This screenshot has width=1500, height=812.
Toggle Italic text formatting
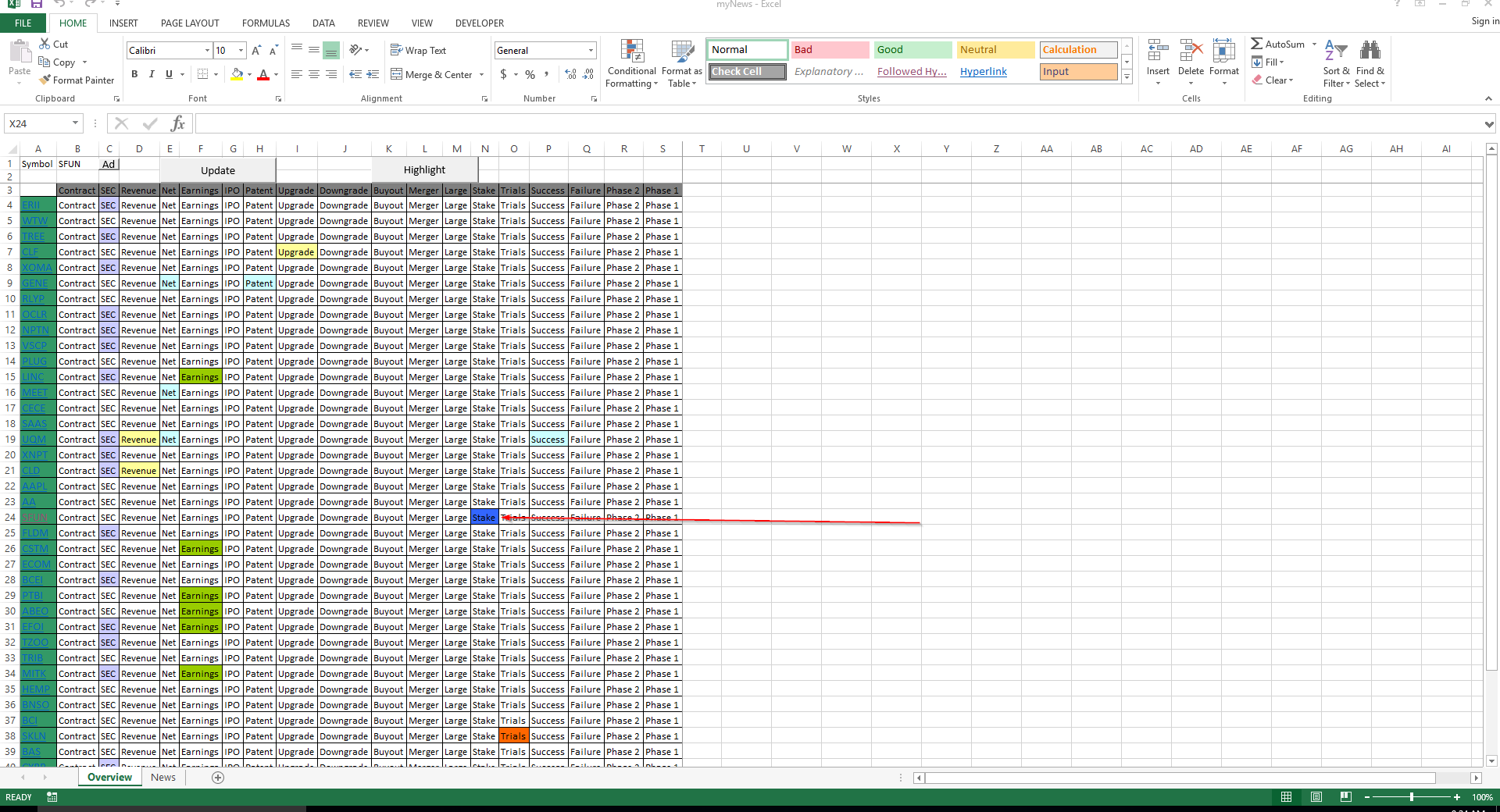point(152,74)
